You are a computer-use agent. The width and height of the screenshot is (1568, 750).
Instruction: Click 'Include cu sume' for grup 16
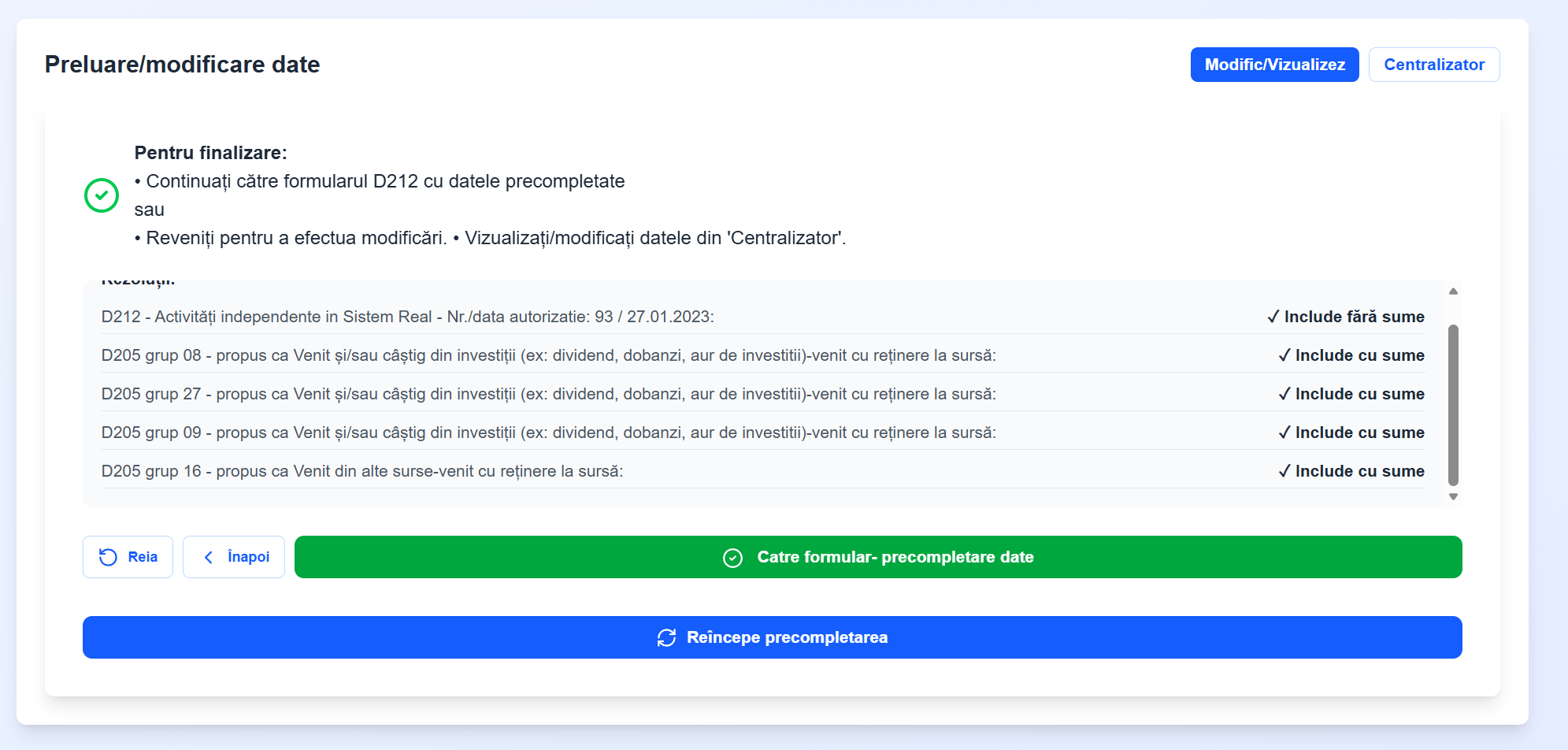[1351, 471]
